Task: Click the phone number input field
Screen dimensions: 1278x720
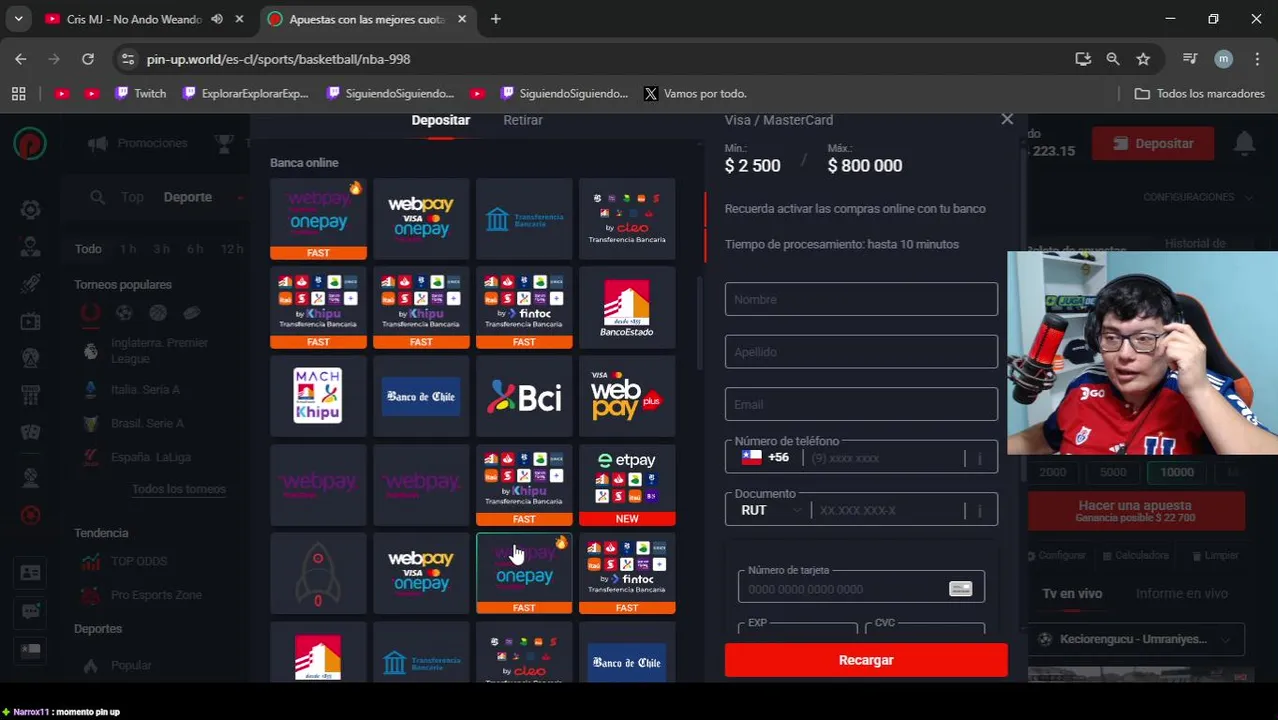Action: [x=885, y=458]
